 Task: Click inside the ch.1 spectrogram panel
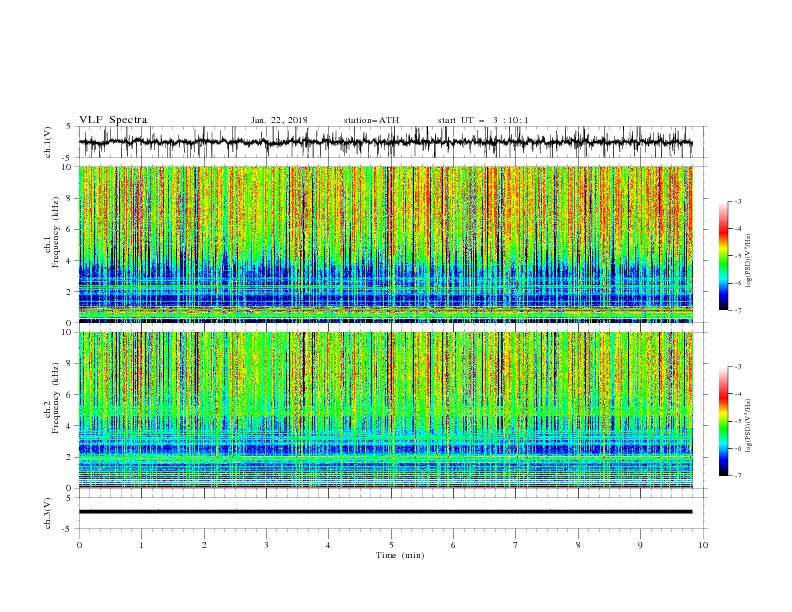(x=385, y=244)
